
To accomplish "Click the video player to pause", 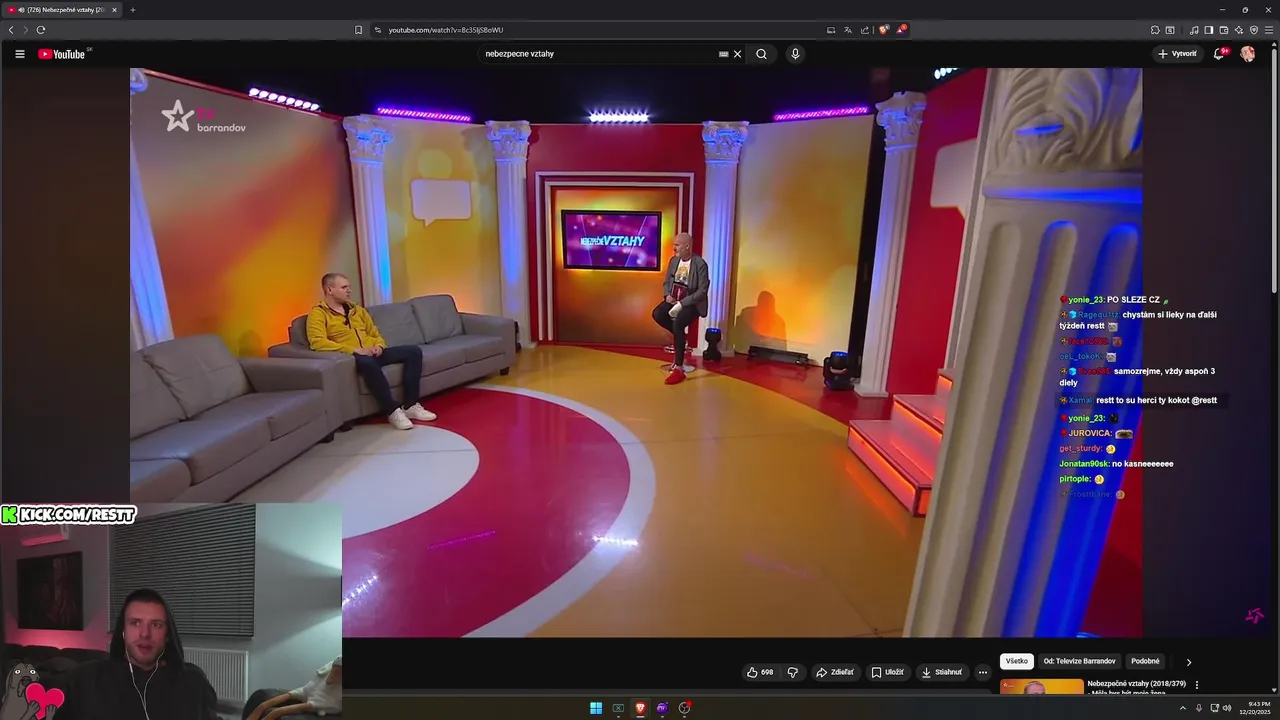I will (636, 352).
